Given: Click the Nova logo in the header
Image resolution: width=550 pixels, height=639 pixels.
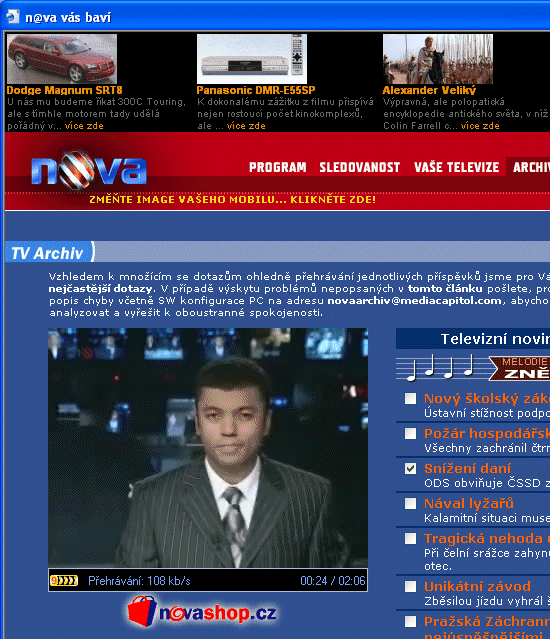Looking at the screenshot, I should coord(89,170).
